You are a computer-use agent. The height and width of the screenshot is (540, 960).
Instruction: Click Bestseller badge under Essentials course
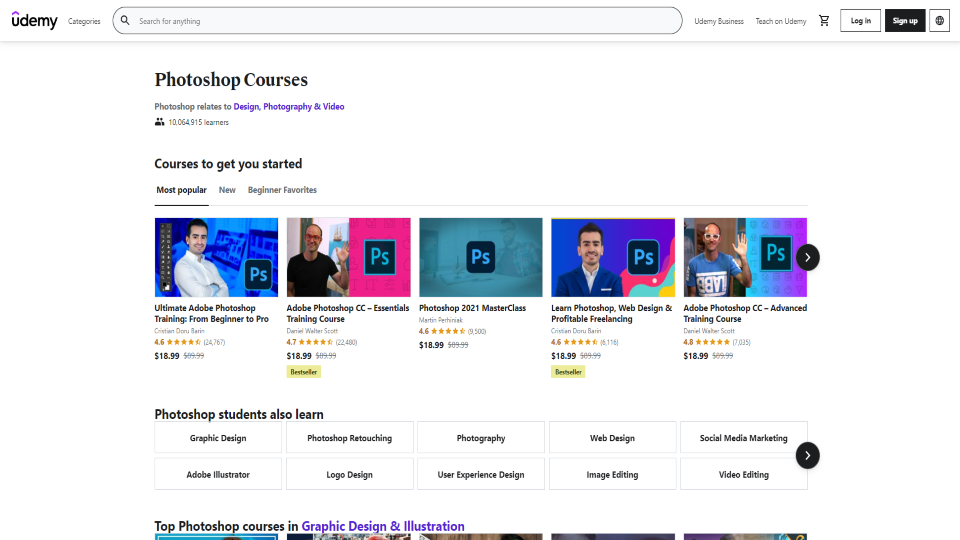tap(304, 372)
